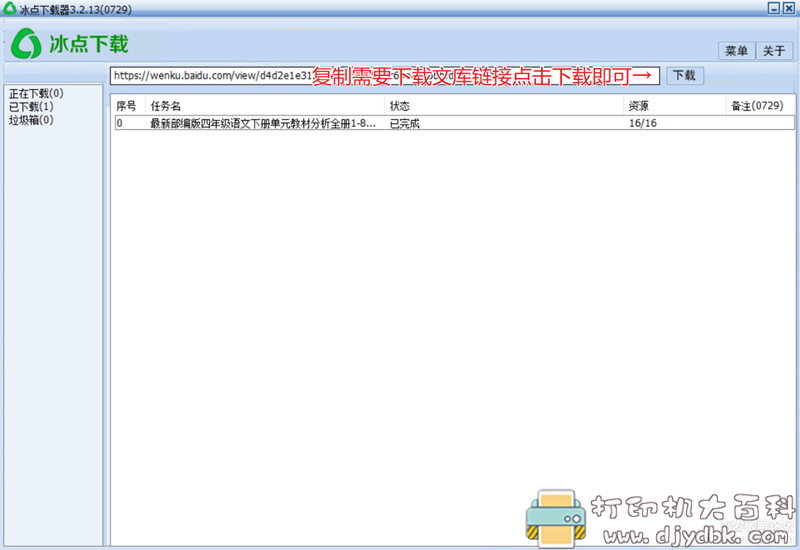
Task: Minimize the 冰点下载器 window
Action: click(x=773, y=8)
